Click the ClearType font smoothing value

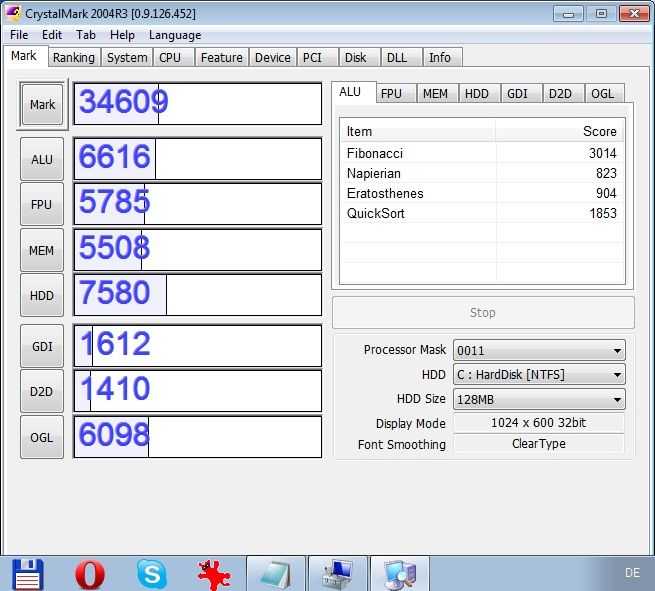pyautogui.click(x=539, y=444)
